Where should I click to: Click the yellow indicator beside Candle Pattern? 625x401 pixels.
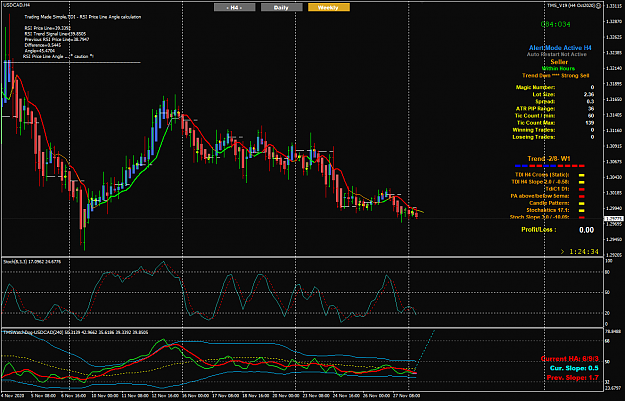tap(582, 203)
